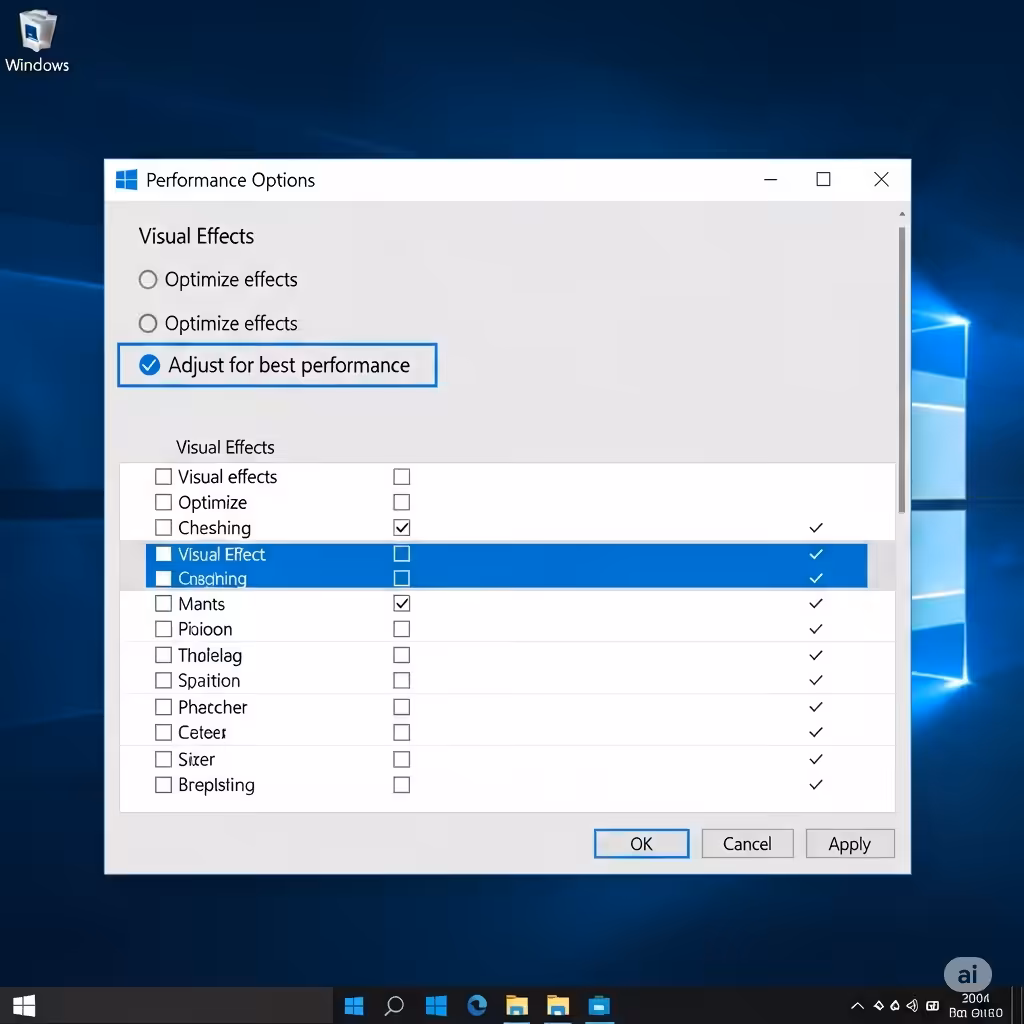Tick the leftmost checkbox beside 'Ceteer'
The image size is (1024, 1024).
pyautogui.click(x=163, y=733)
